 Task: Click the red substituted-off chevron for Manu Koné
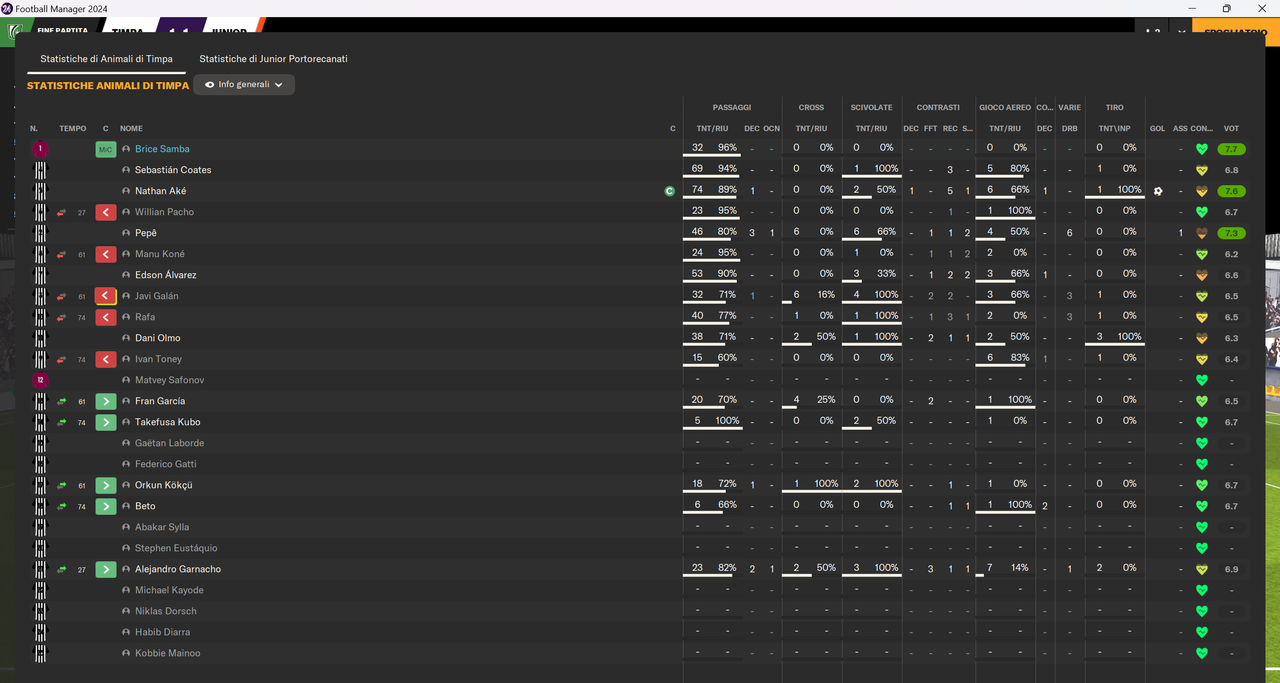click(x=106, y=254)
